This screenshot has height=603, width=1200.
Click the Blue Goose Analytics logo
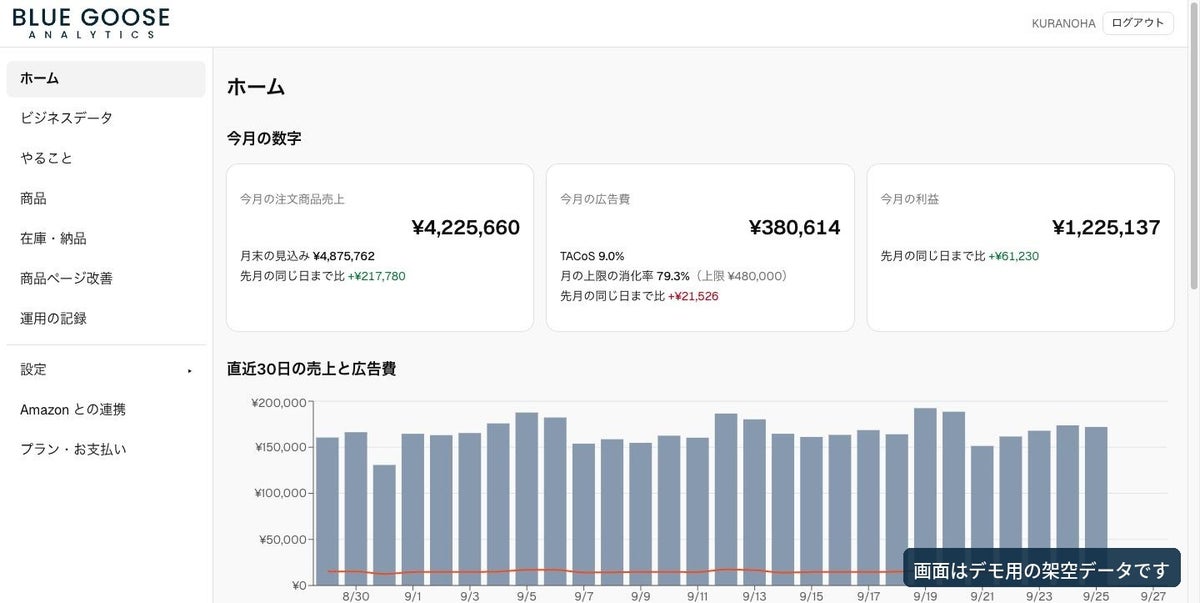[91, 23]
